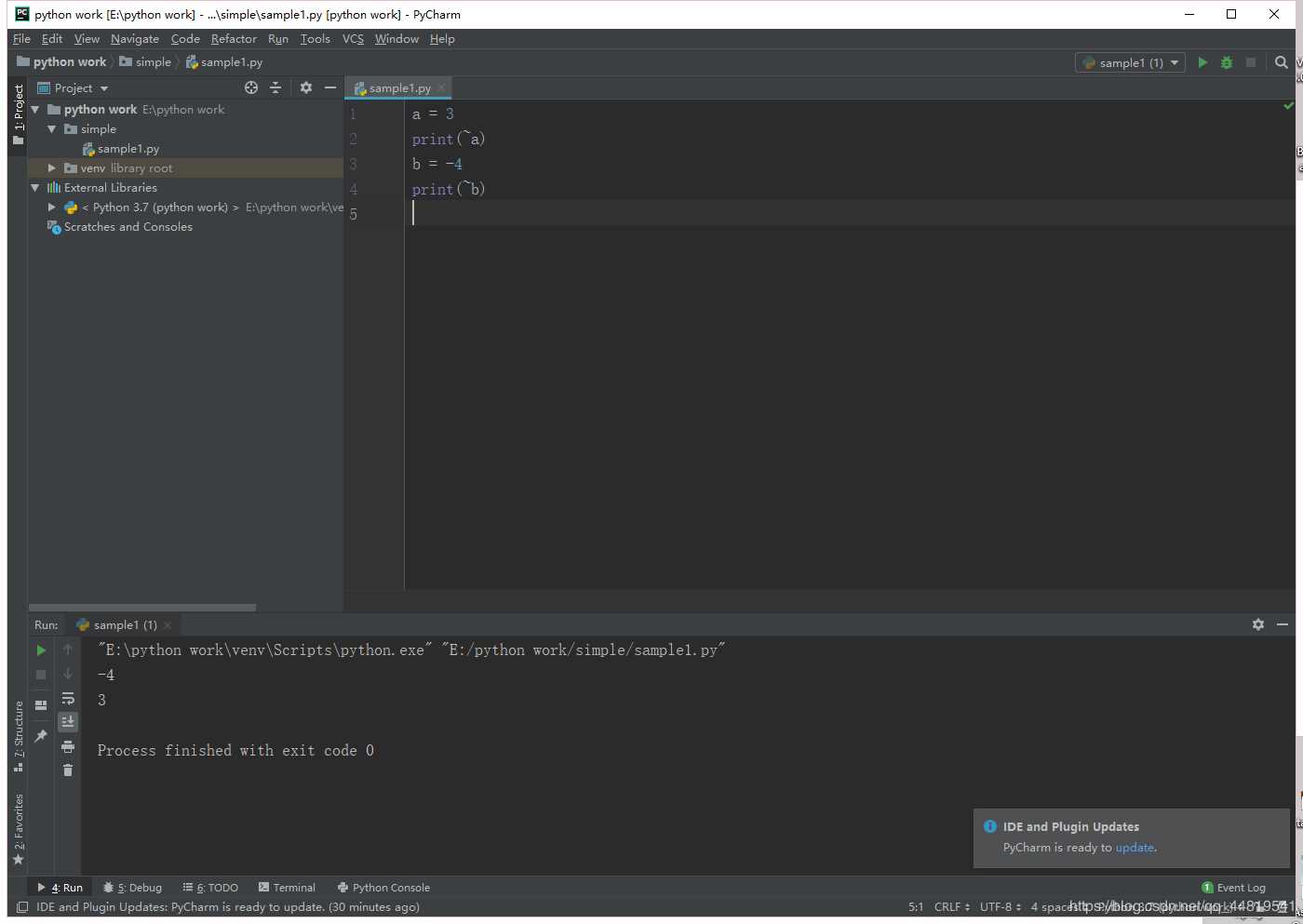Click sample1.py in the breadcrumb bar
1303x924 pixels.
click(x=224, y=62)
